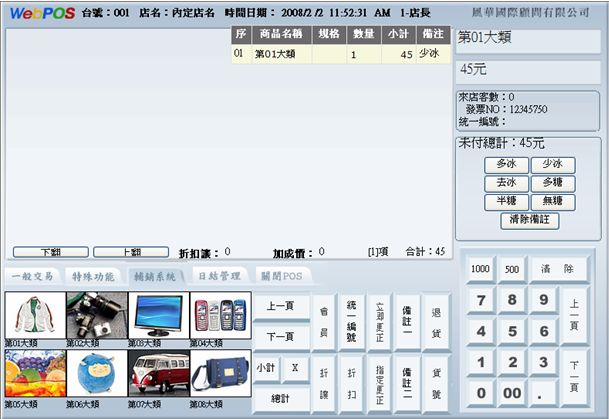Image resolution: width=609 pixels, height=419 pixels.
Task: Pick the 無糖 note button
Action: pos(553,202)
